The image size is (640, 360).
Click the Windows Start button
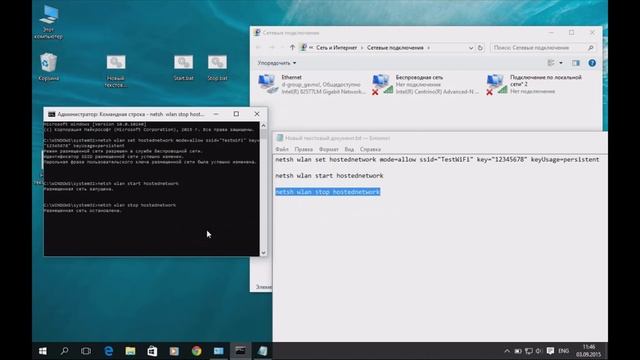click(x=42, y=351)
